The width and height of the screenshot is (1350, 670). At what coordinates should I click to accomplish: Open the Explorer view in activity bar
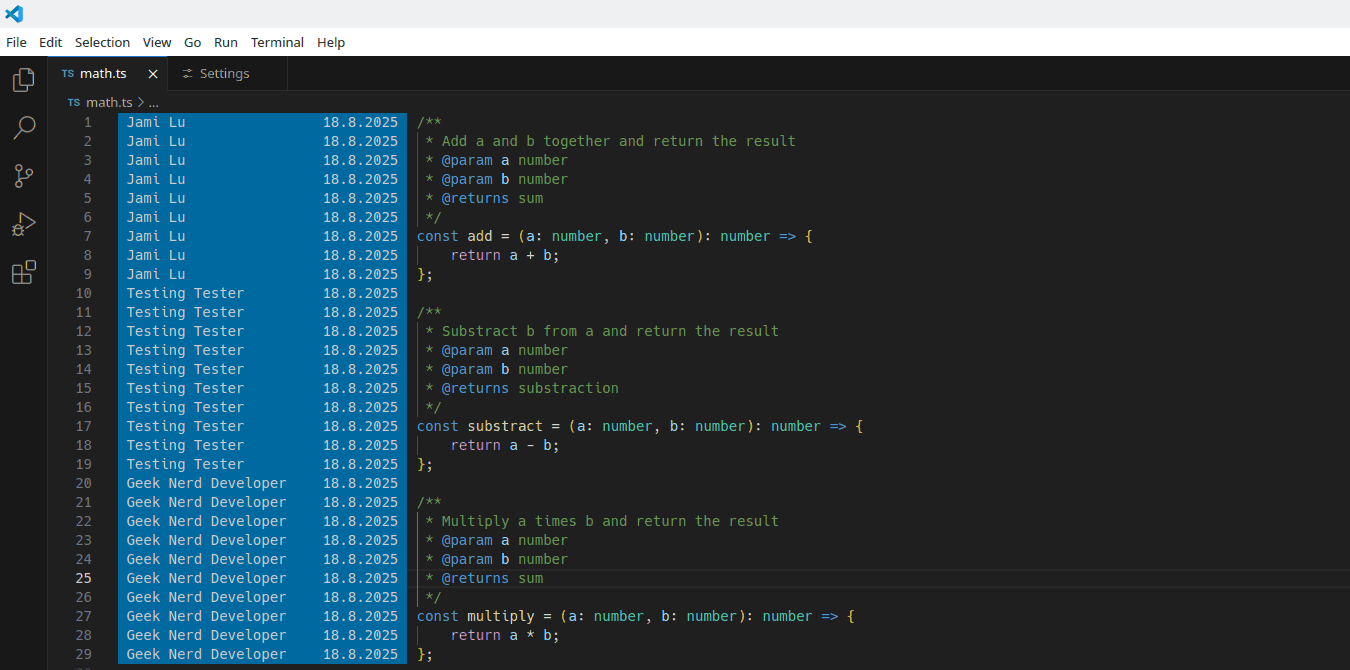click(x=24, y=80)
